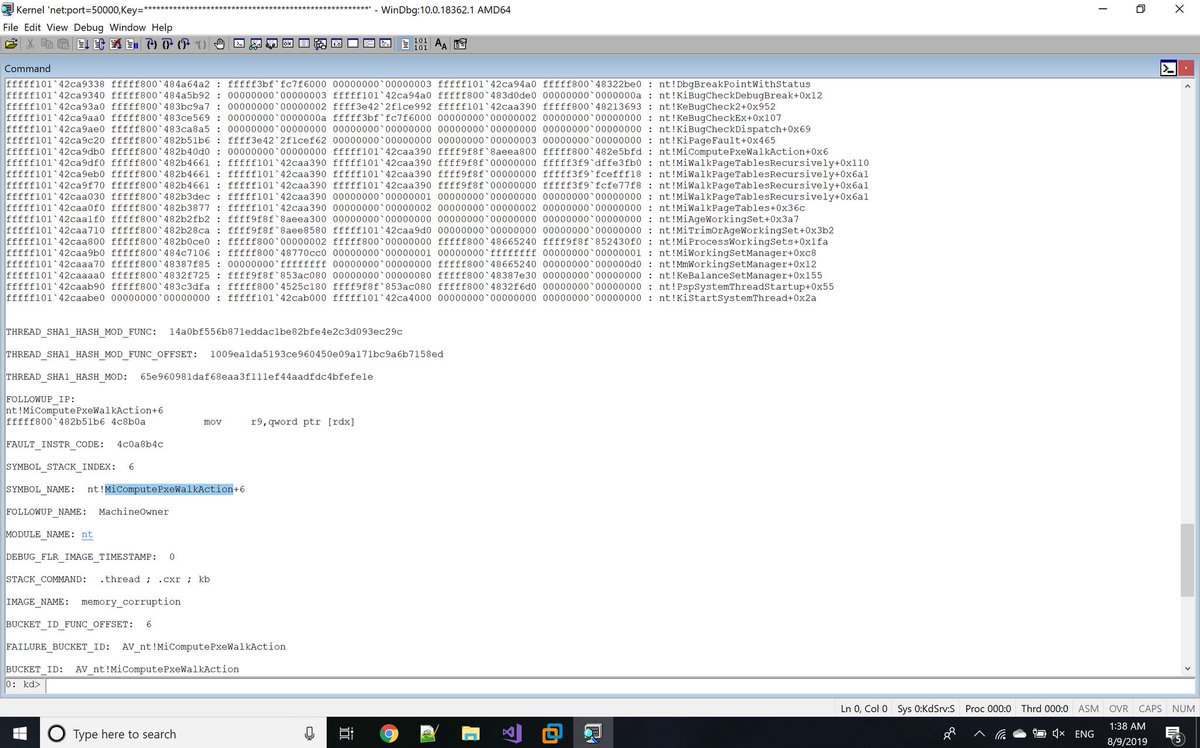This screenshot has height=748, width=1200.
Task: Open Task View on the taskbar
Action: click(x=346, y=733)
